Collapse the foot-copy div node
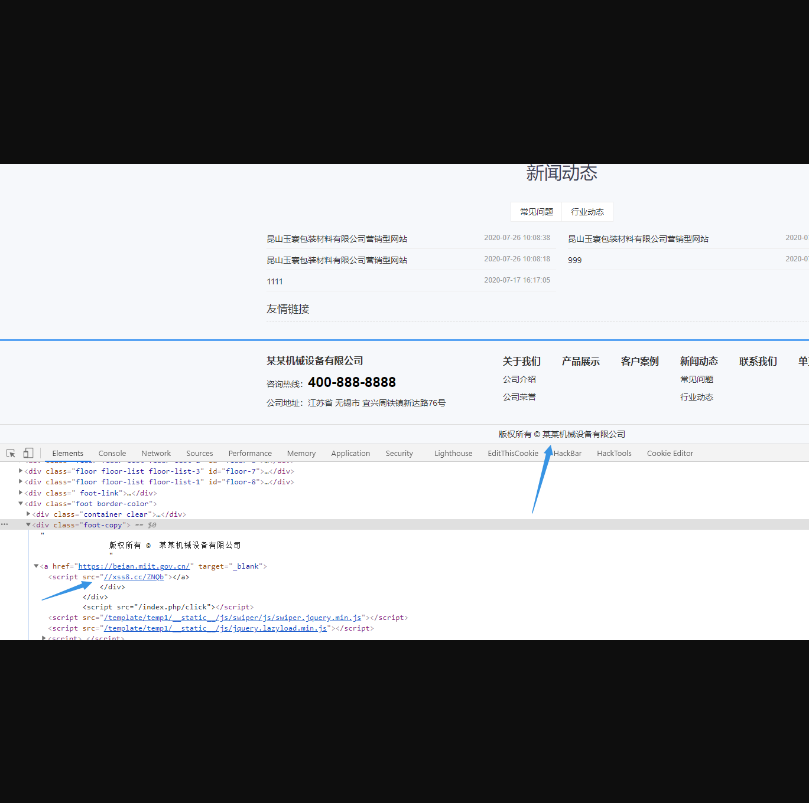The height and width of the screenshot is (803, 809). [28, 525]
